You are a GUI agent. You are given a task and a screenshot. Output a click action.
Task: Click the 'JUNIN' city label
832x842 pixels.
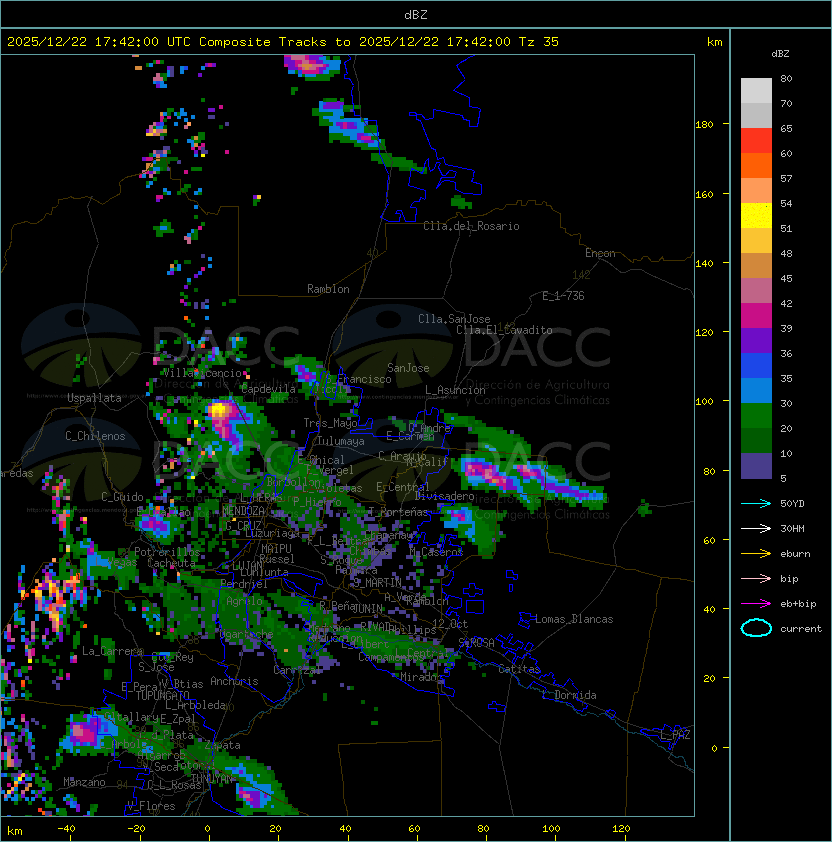click(x=367, y=608)
